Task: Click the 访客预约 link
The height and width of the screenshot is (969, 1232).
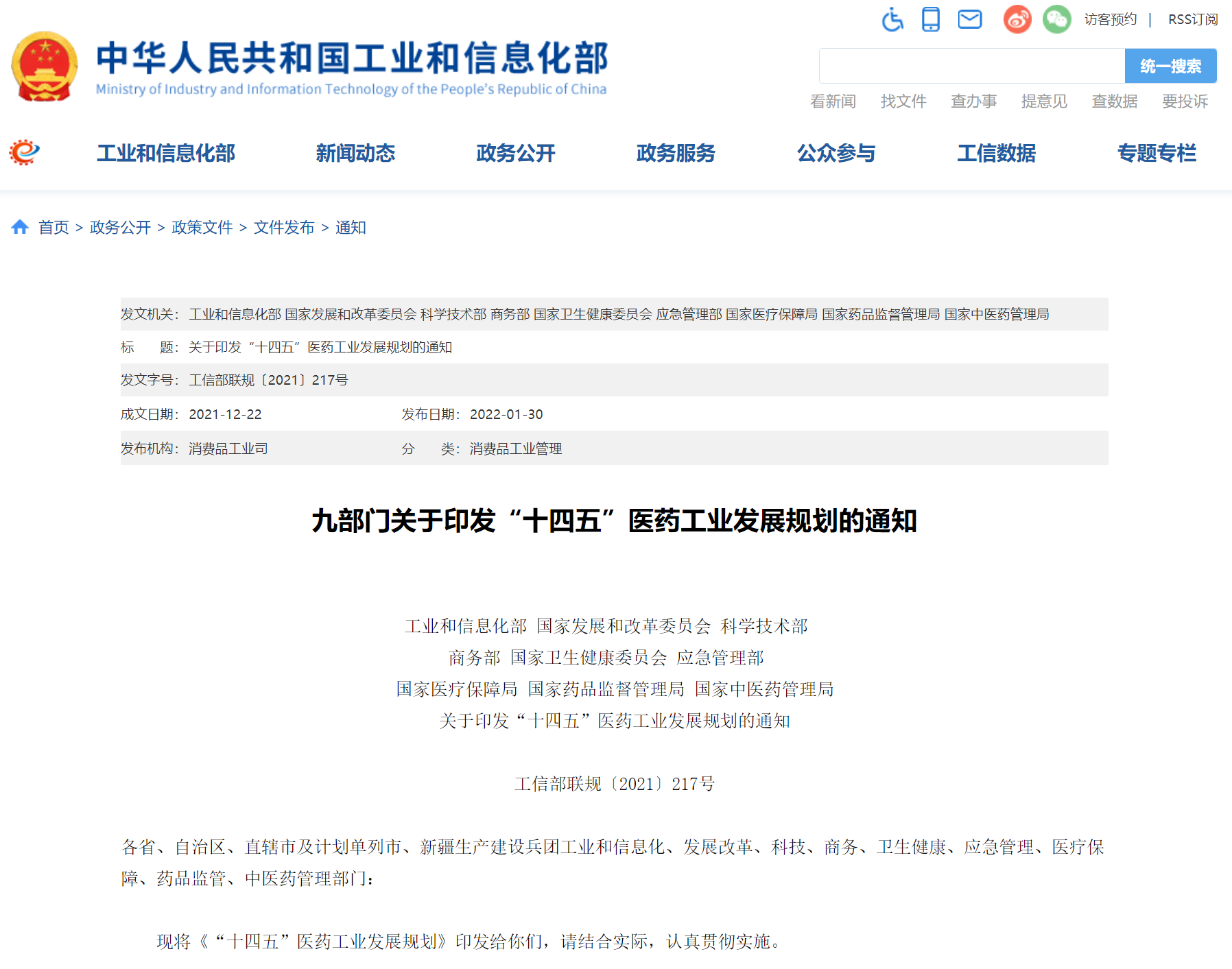Action: coord(1110,19)
